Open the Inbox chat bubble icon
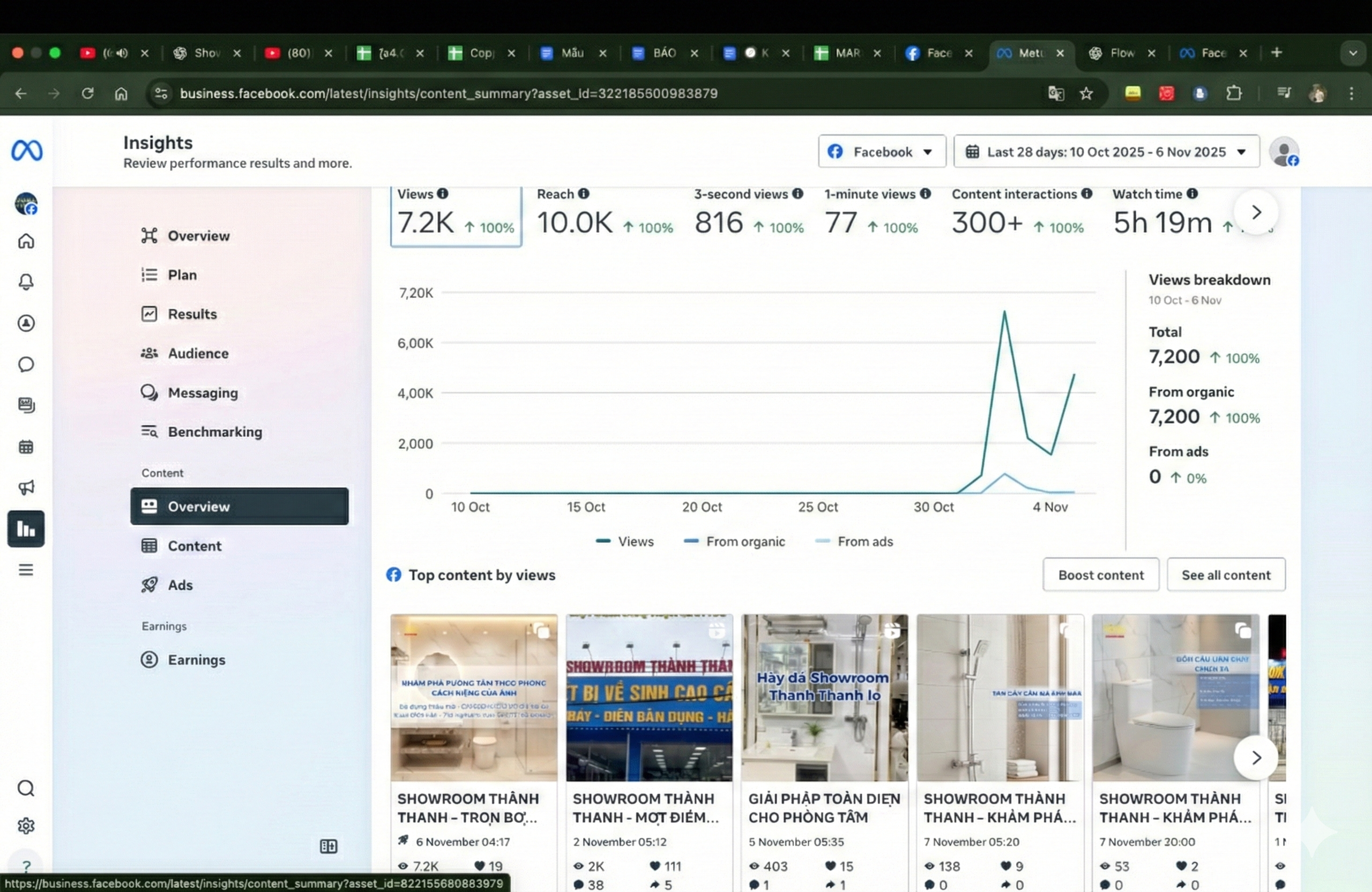The height and width of the screenshot is (892, 1372). coord(26,365)
